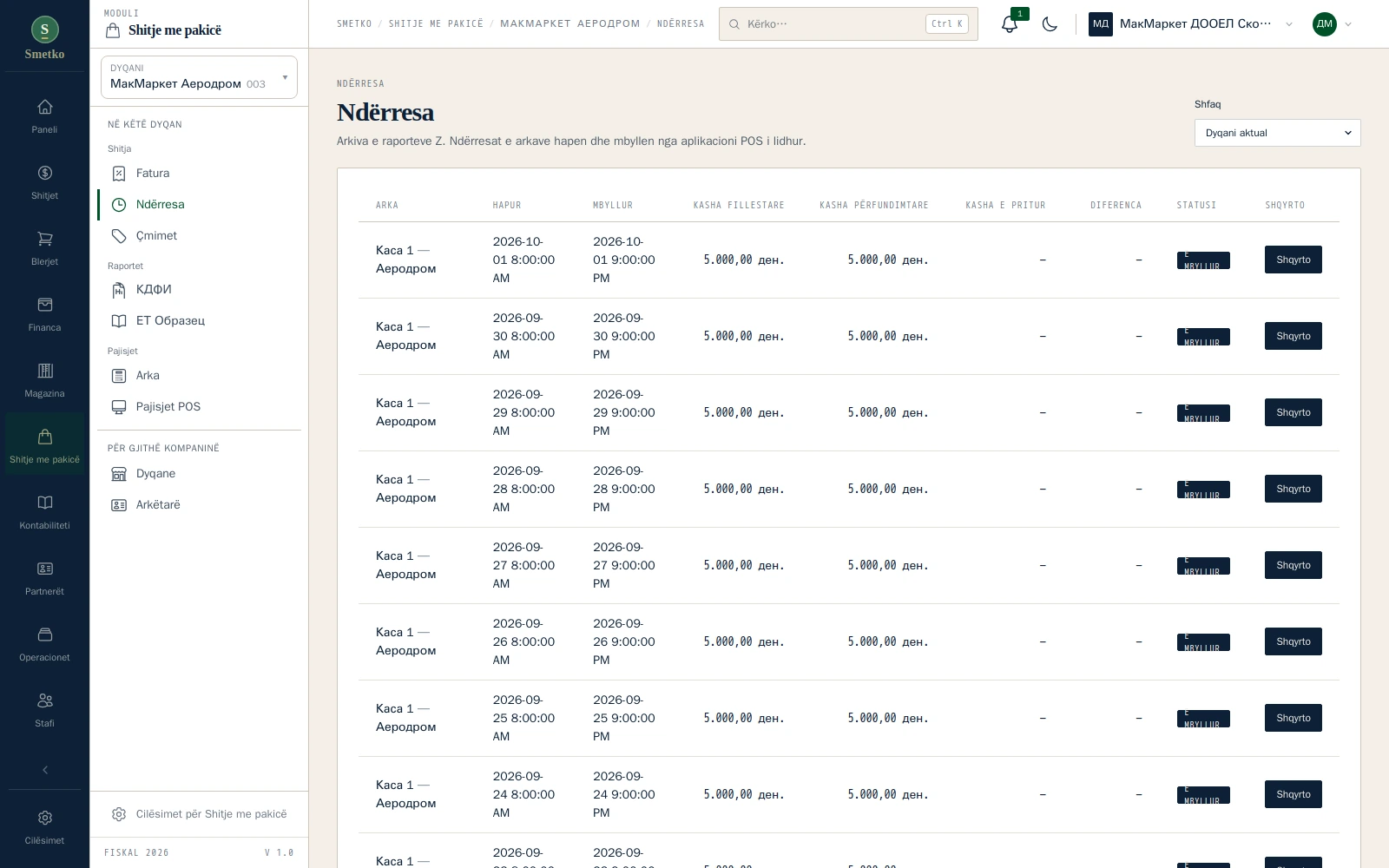Open the Paneli home icon
1389x868 pixels.
(44, 117)
